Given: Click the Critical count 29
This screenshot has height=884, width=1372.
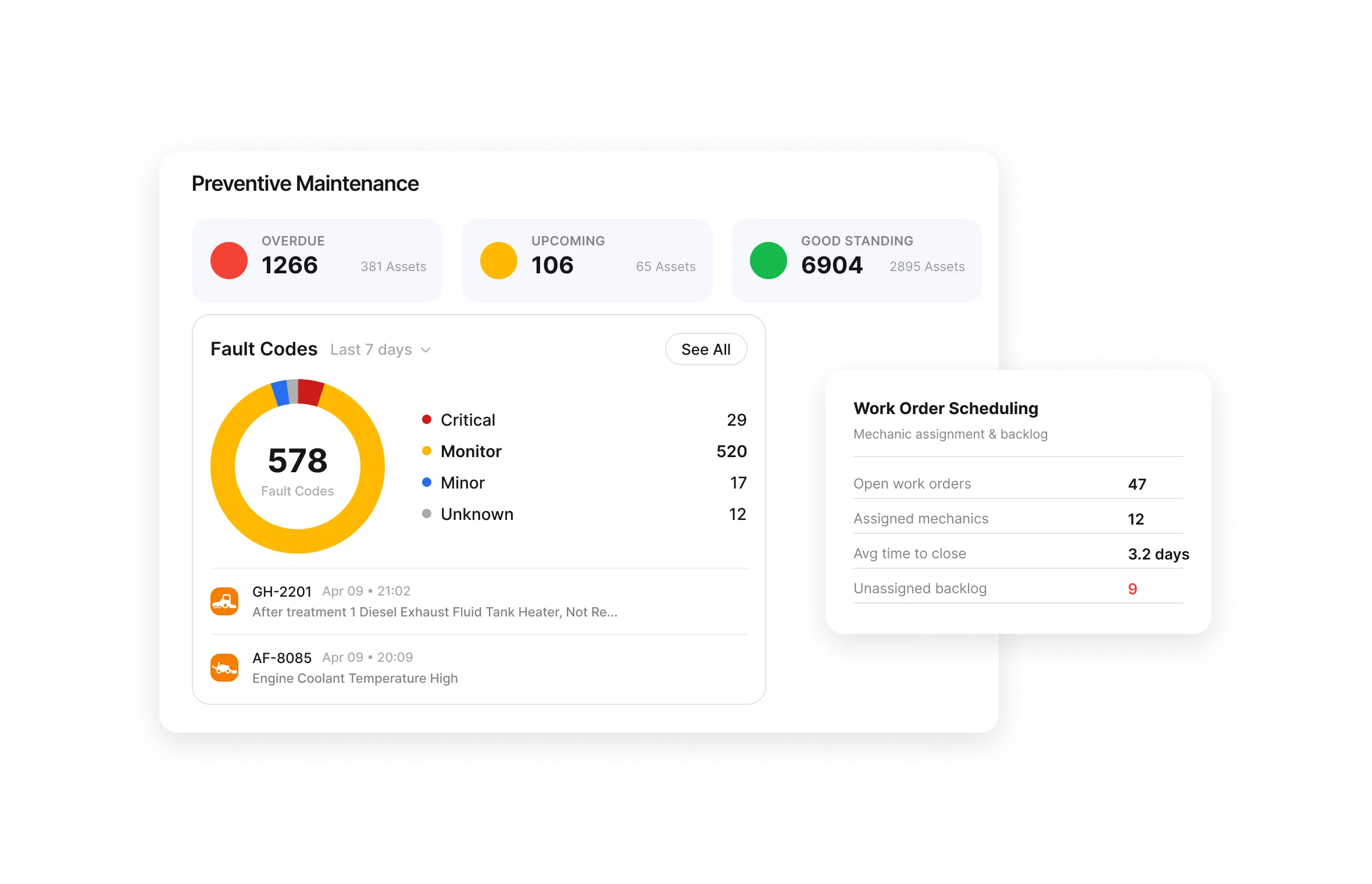Looking at the screenshot, I should tap(737, 420).
